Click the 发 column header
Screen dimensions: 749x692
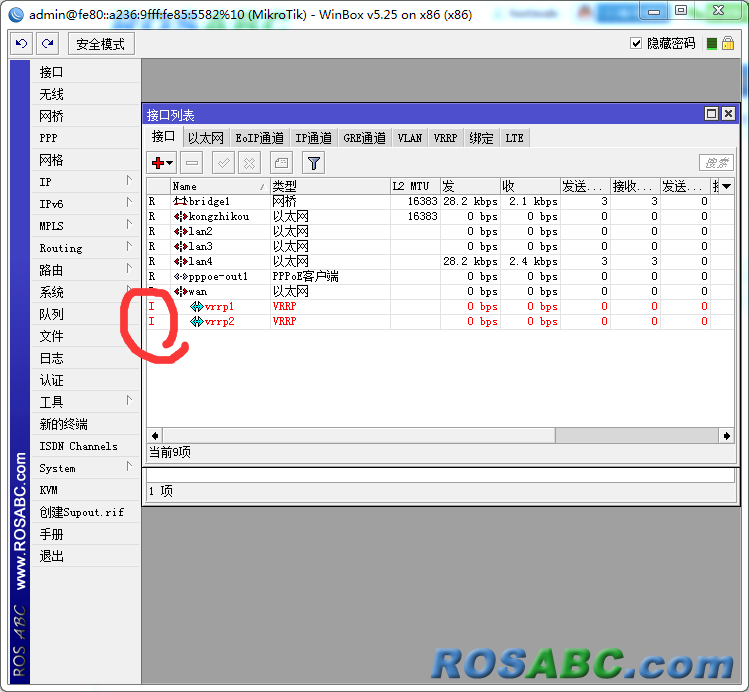470,186
